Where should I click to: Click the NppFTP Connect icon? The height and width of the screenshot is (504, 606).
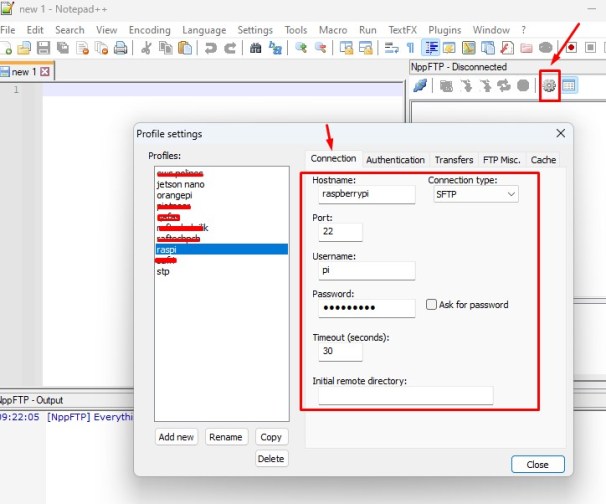[x=420, y=85]
